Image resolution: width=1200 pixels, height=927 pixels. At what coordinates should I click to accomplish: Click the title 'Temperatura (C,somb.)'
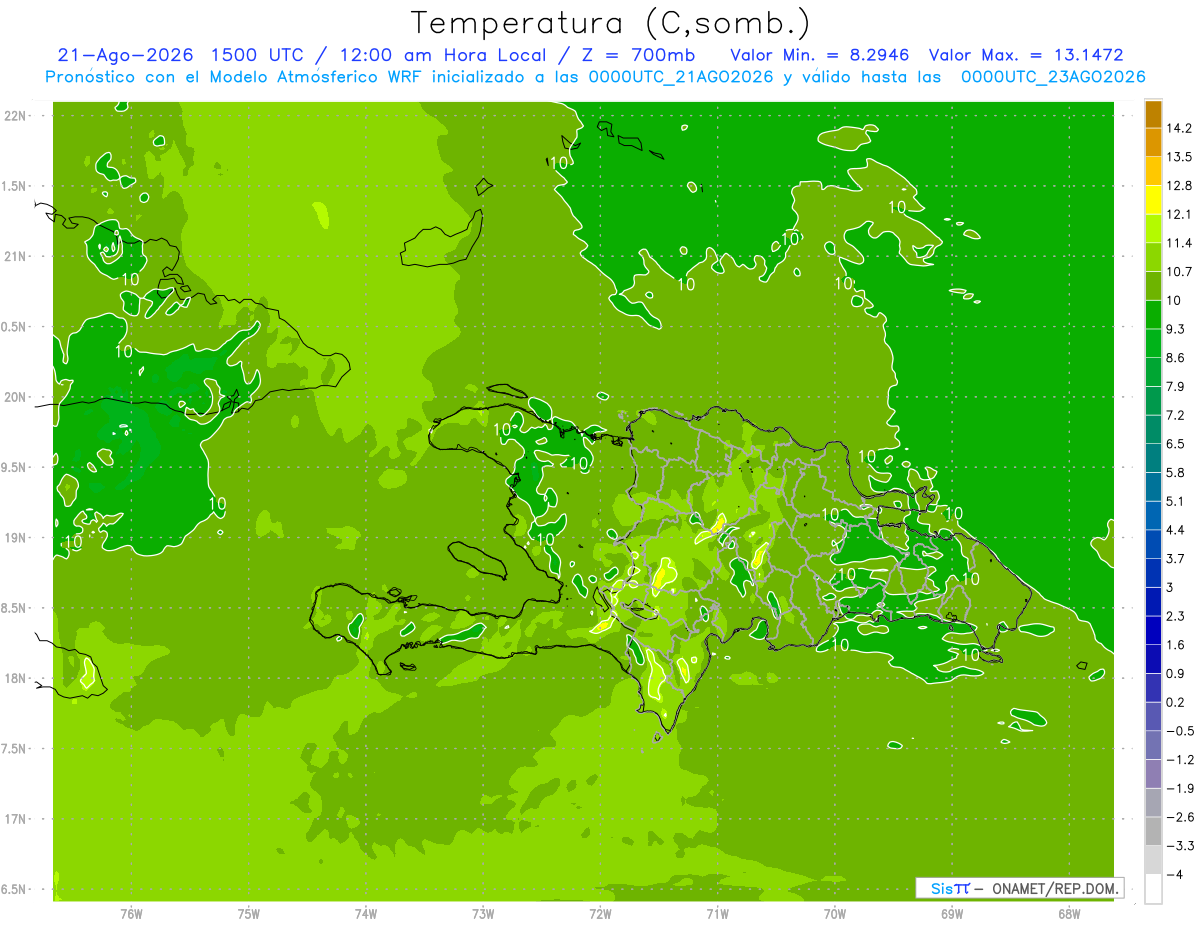611,23
